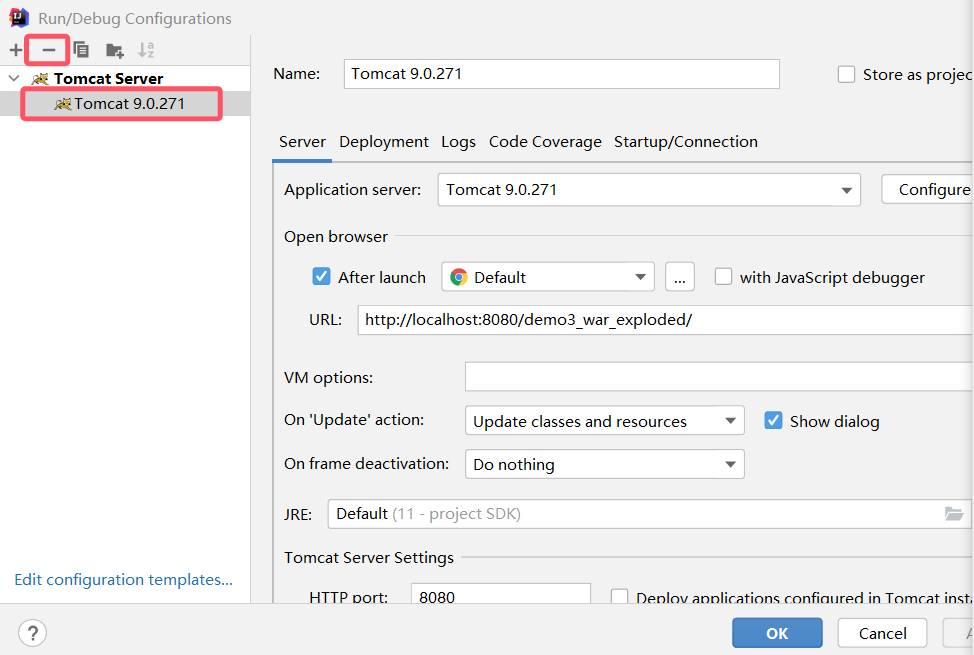Open the Startup/Connection tab
This screenshot has width=974, height=655.
(x=686, y=142)
